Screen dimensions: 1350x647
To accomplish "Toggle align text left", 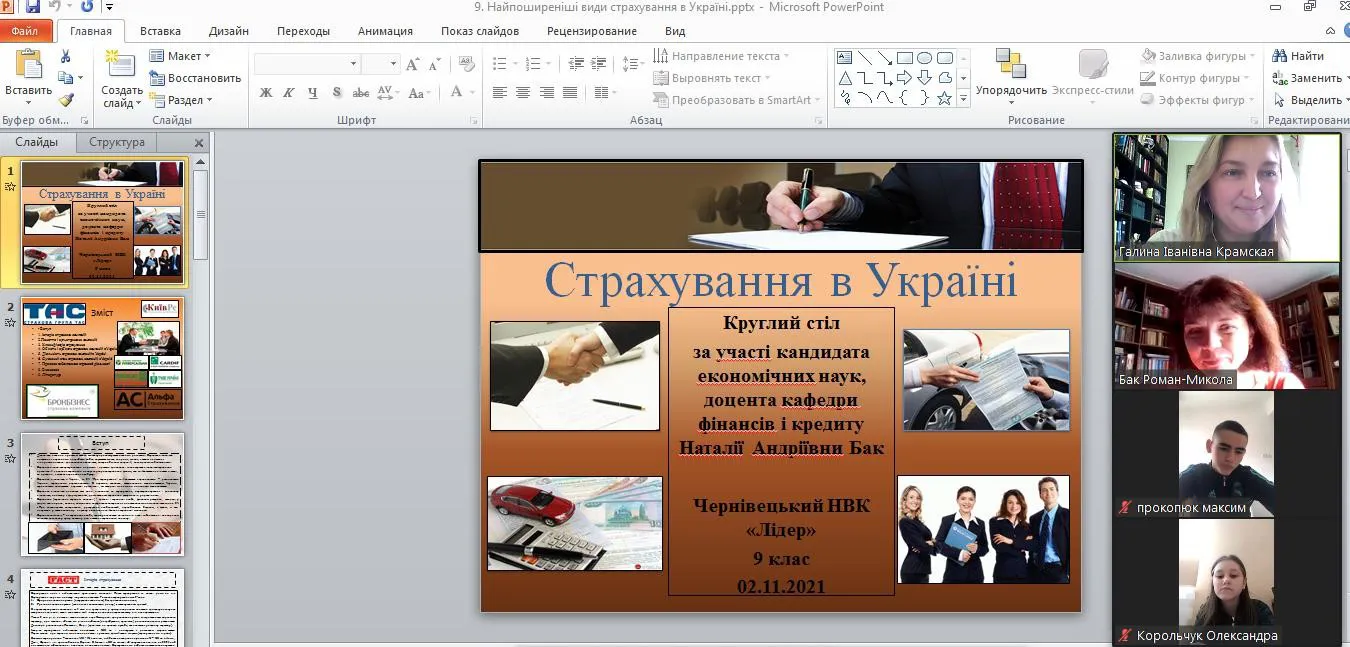I will click(x=500, y=92).
